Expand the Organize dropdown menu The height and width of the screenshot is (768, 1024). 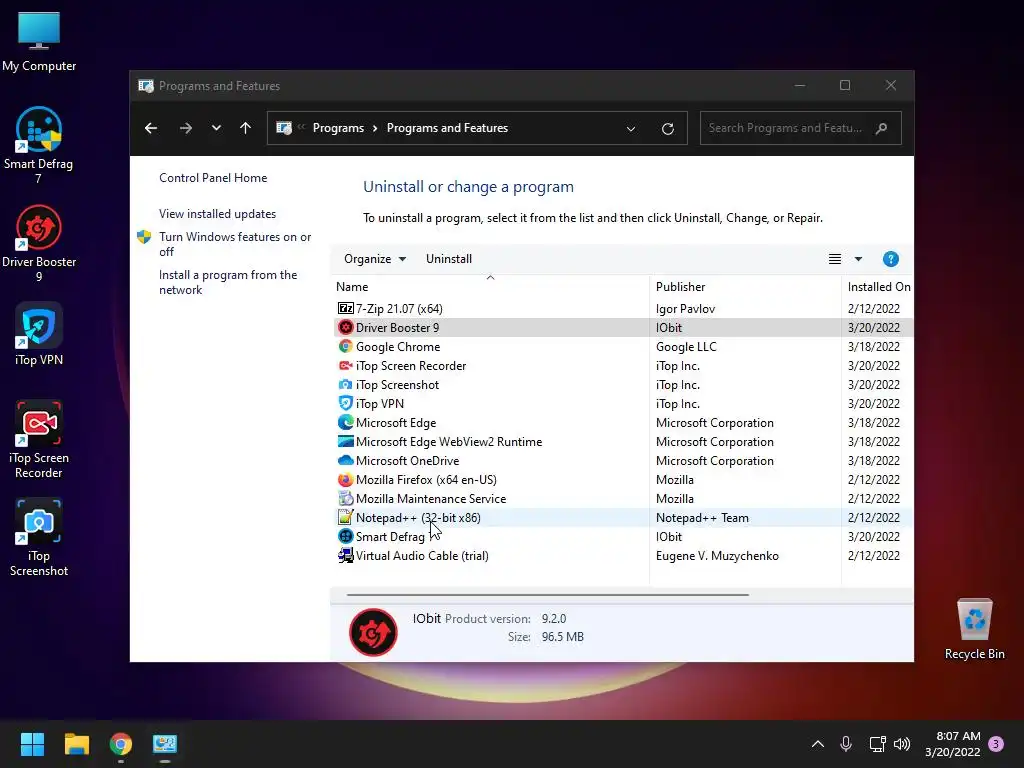pos(375,259)
